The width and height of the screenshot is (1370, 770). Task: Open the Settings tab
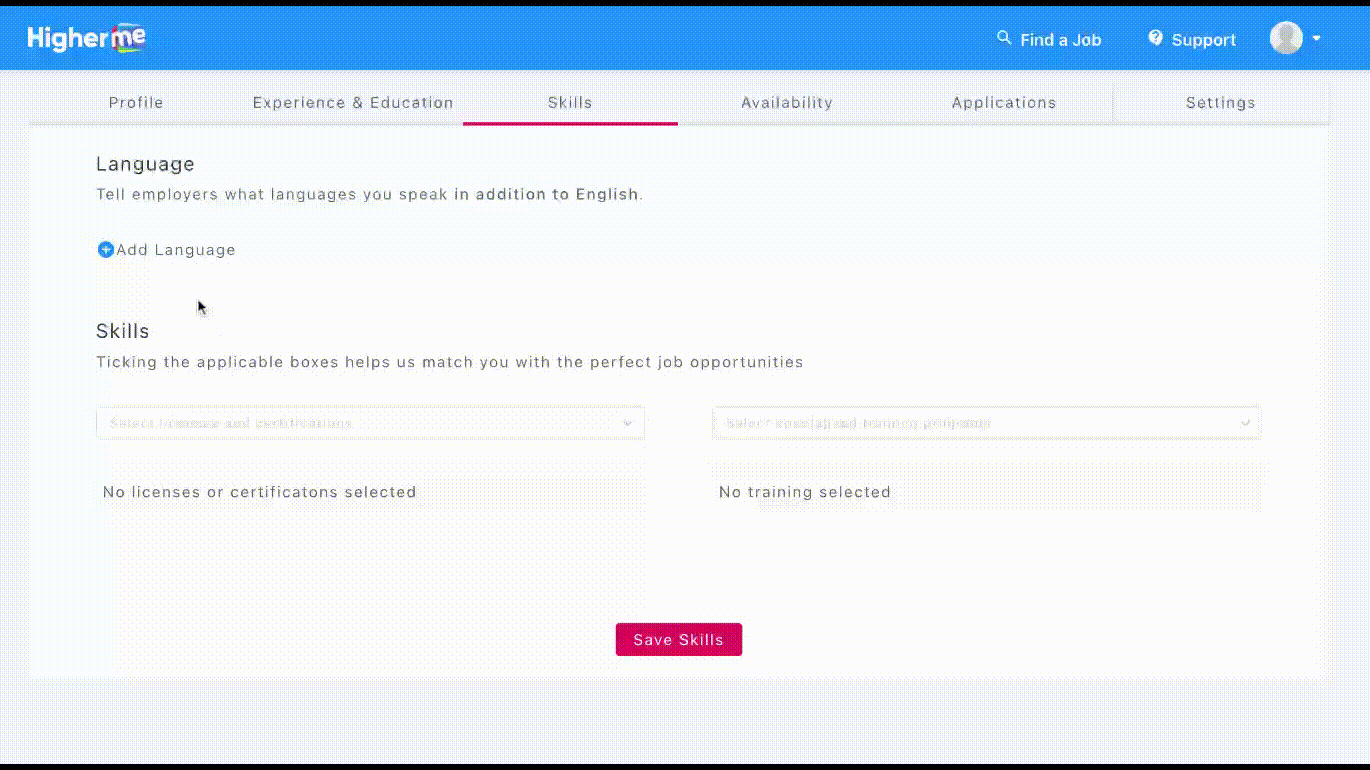[1220, 103]
